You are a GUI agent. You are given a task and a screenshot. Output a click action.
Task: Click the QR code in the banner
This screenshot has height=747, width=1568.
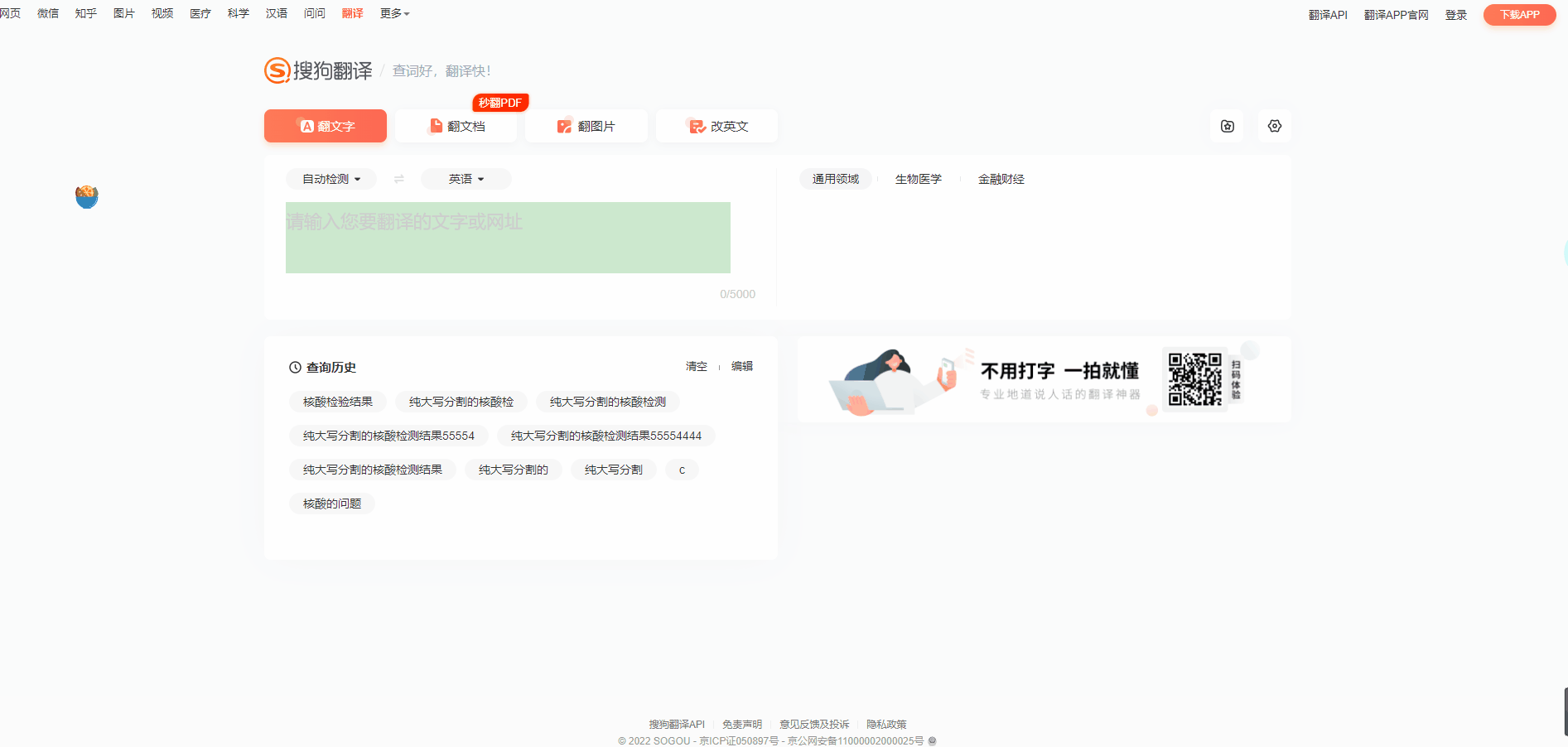(1195, 378)
